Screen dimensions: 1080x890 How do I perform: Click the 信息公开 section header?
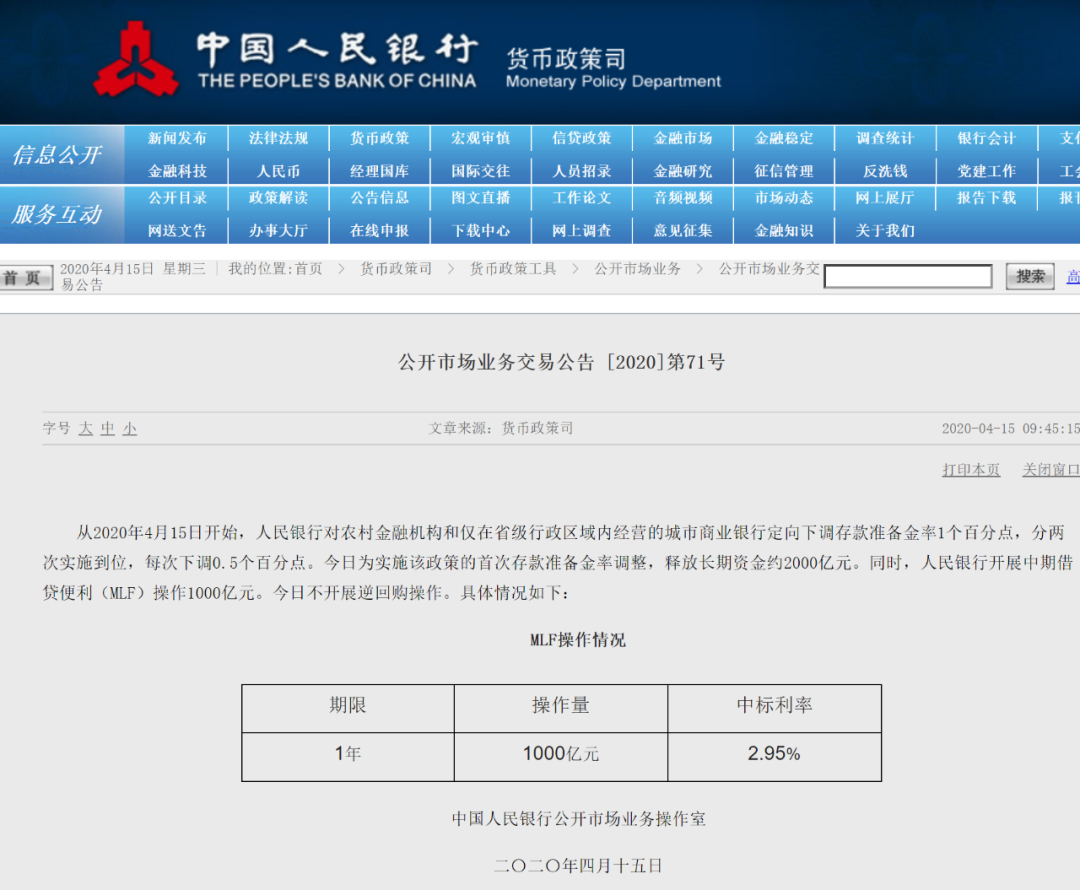[x=57, y=155]
